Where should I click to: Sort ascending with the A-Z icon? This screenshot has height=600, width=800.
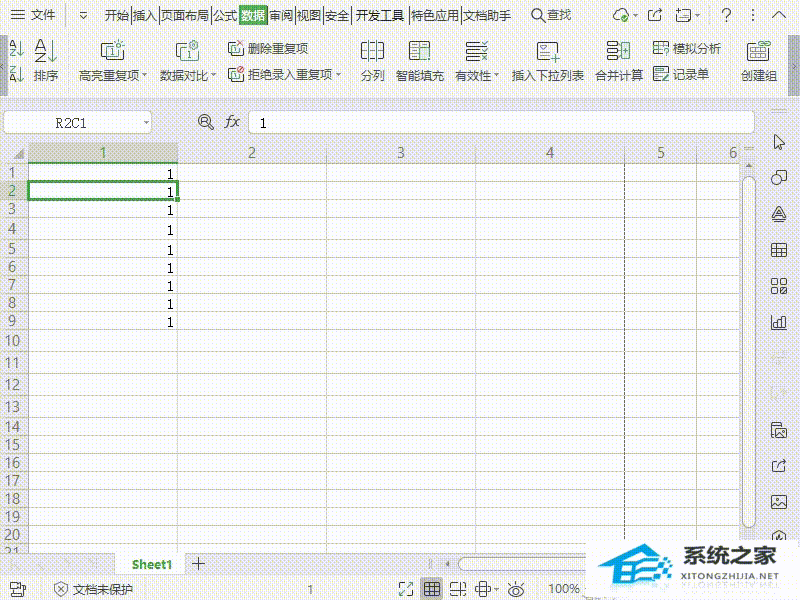click(x=16, y=49)
